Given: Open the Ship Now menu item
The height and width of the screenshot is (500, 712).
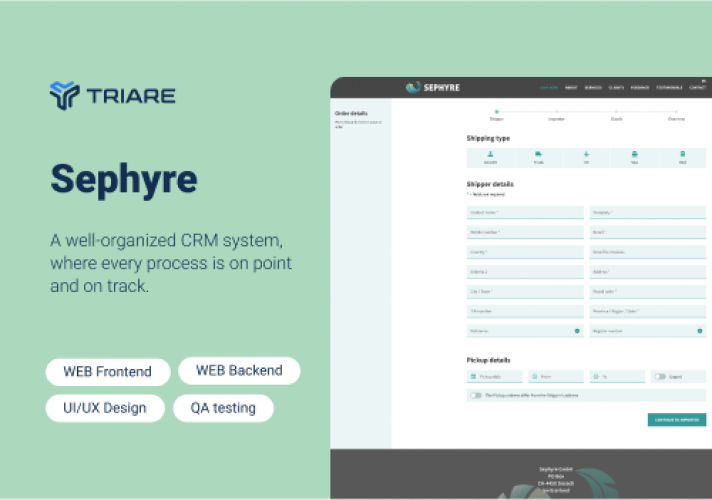Looking at the screenshot, I should point(549,88).
